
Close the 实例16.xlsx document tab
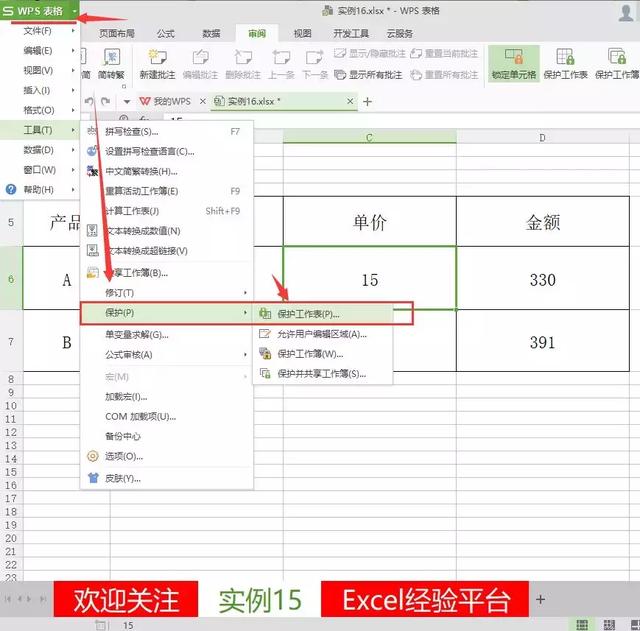tap(350, 101)
